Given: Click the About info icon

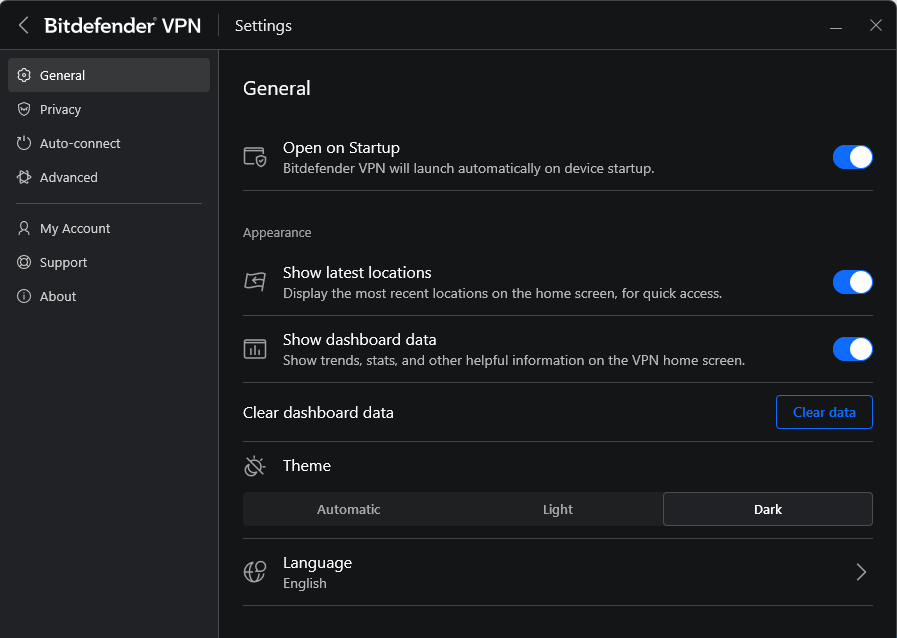Looking at the screenshot, I should [x=24, y=296].
